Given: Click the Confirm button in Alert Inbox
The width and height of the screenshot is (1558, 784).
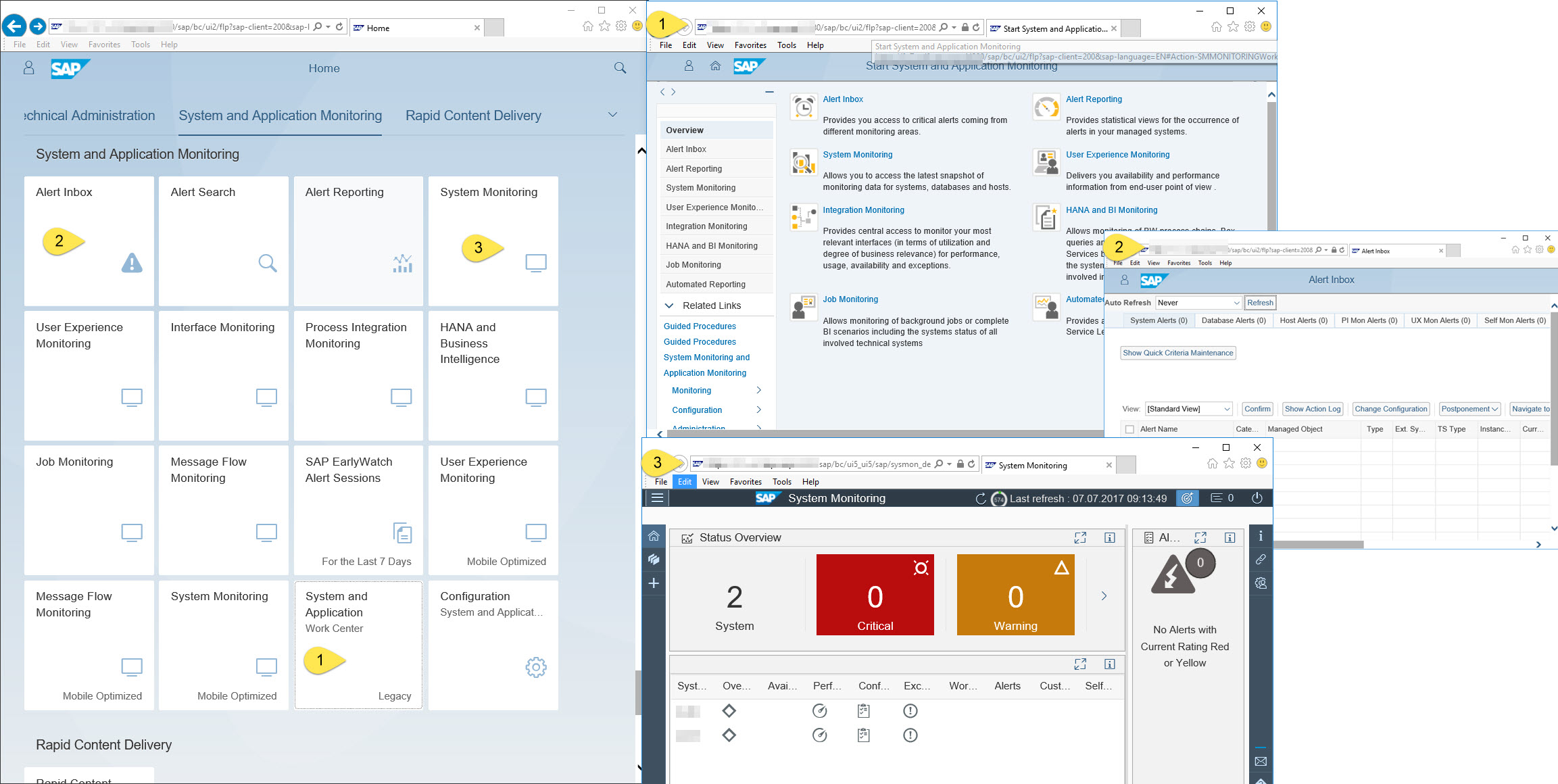Looking at the screenshot, I should click(1257, 409).
